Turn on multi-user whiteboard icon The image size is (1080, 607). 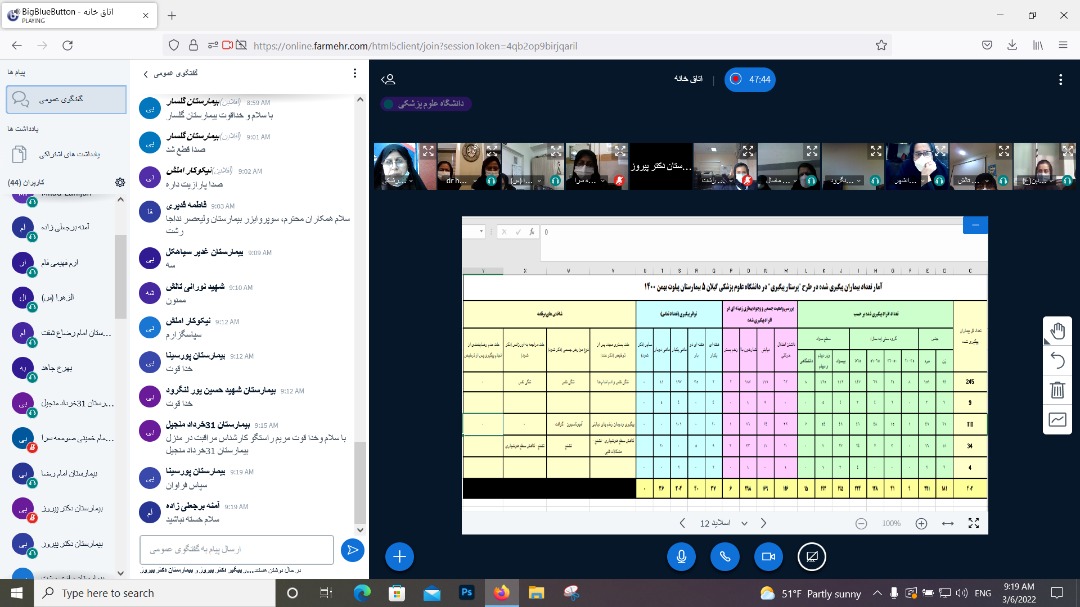tap(1058, 420)
